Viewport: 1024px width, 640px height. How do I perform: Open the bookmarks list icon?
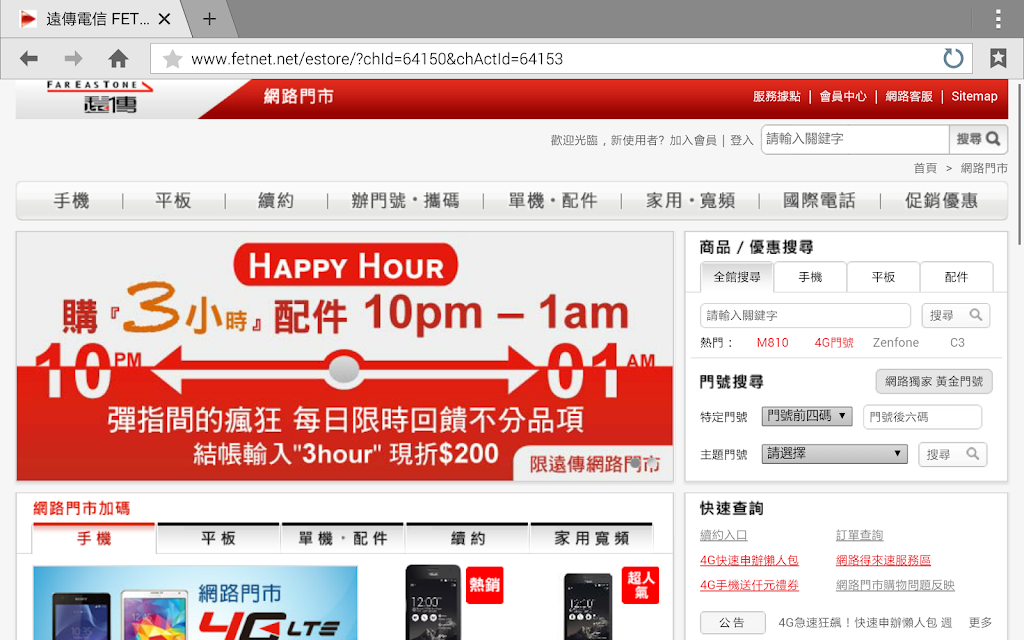[x=998, y=58]
